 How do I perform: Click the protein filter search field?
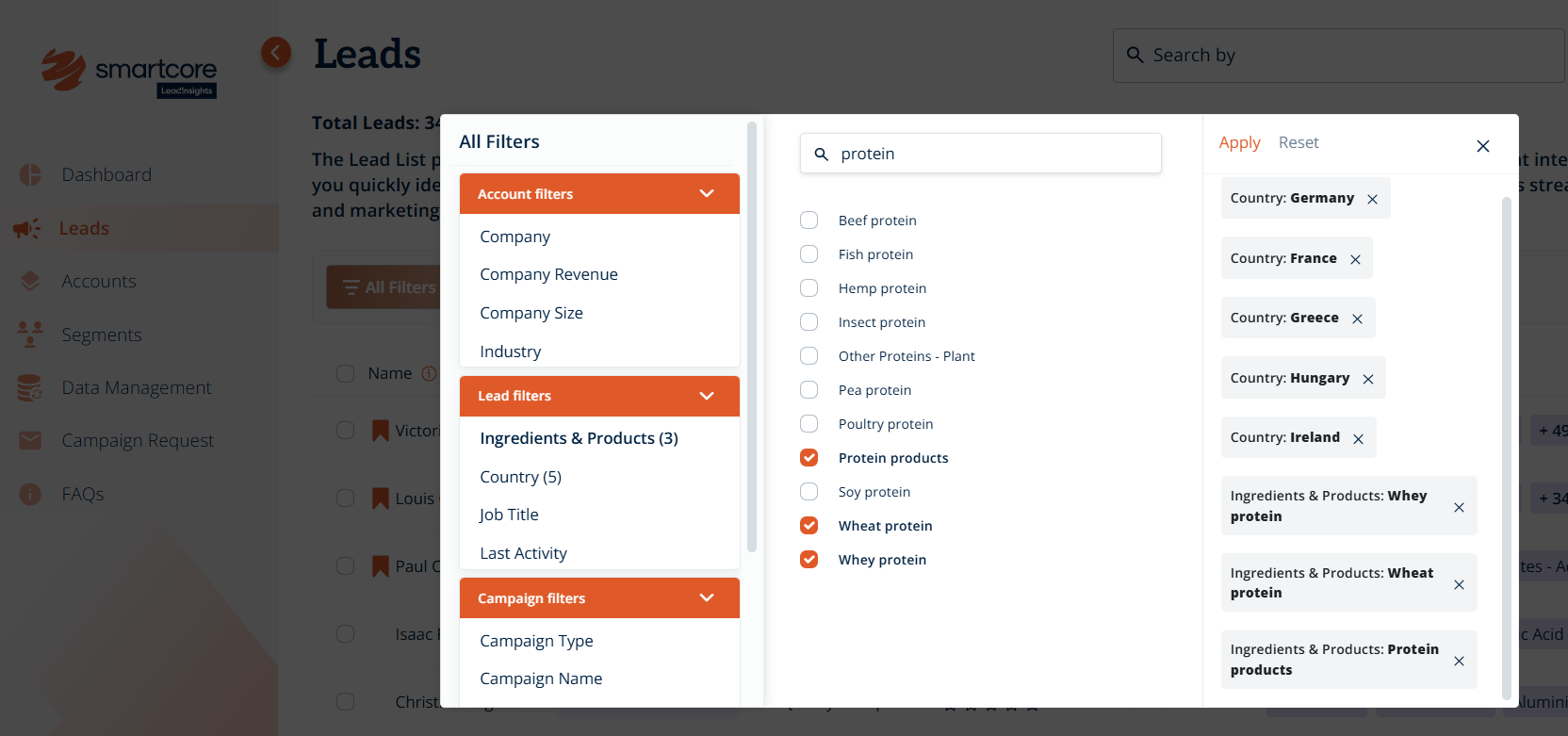pyautogui.click(x=989, y=154)
